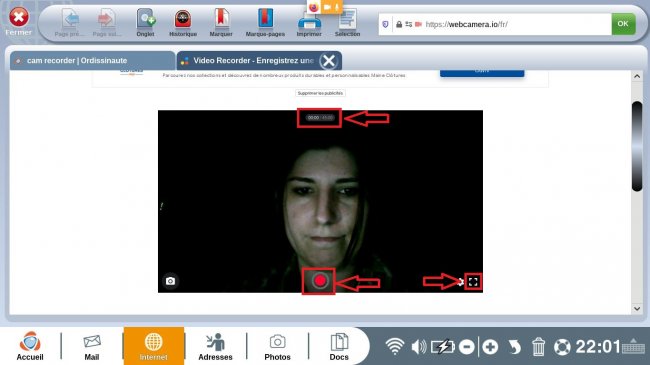Toggle fullscreen mode on the video
This screenshot has height=365, width=650.
coord(473,282)
